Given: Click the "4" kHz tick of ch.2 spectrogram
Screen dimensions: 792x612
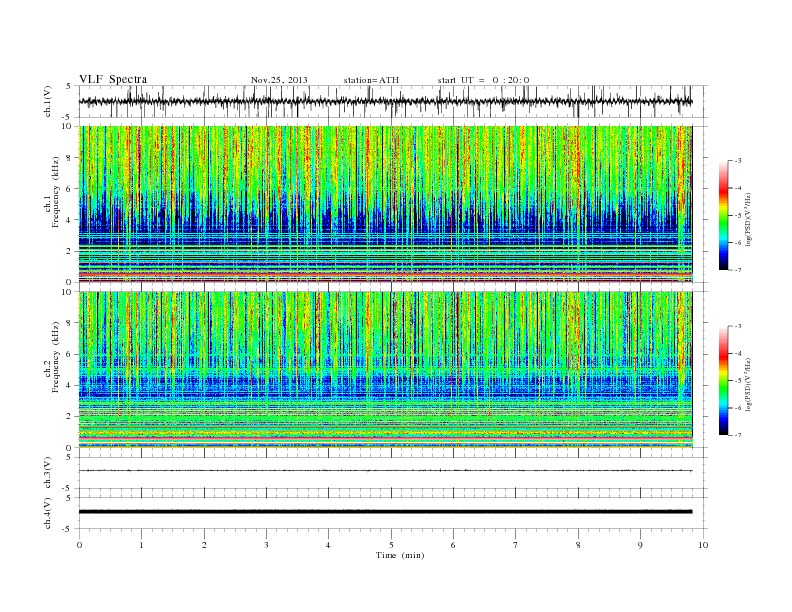Looking at the screenshot, I should click(70, 385).
